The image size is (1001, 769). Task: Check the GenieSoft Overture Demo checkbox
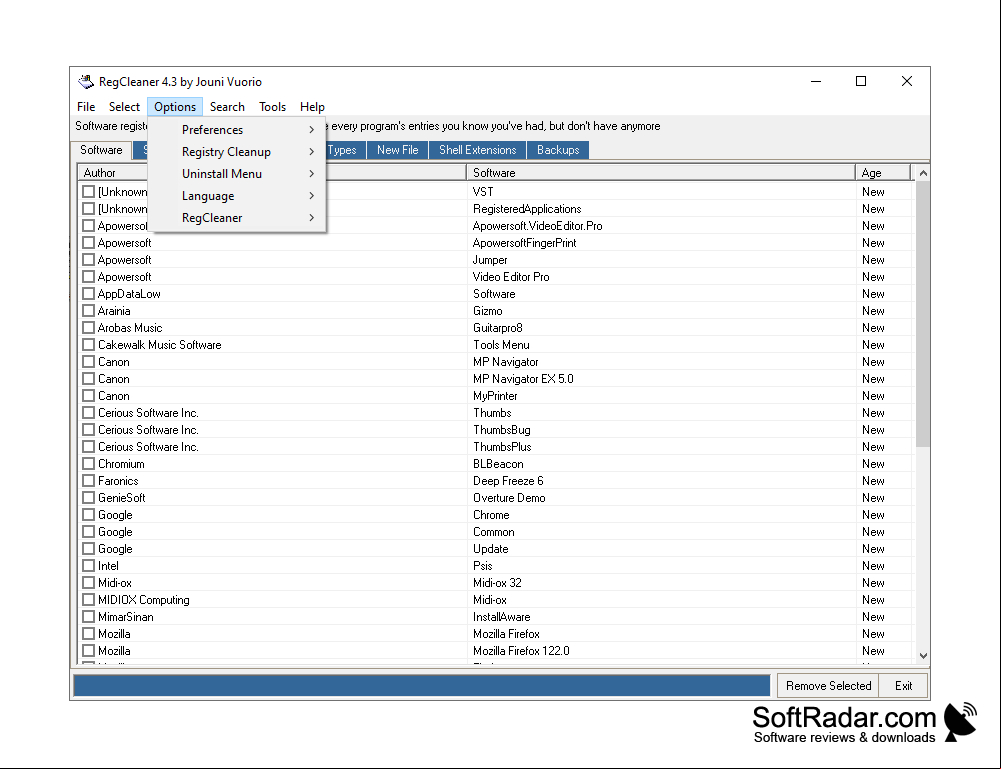(89, 498)
